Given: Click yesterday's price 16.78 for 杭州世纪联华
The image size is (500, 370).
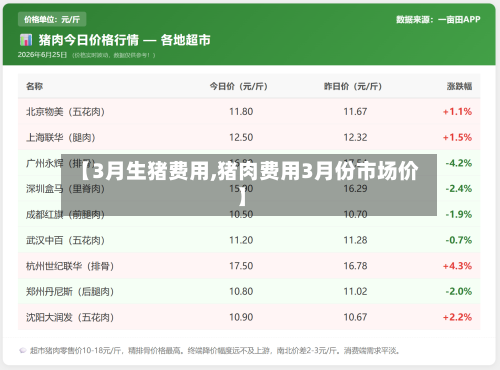Looking at the screenshot, I should (x=355, y=266).
